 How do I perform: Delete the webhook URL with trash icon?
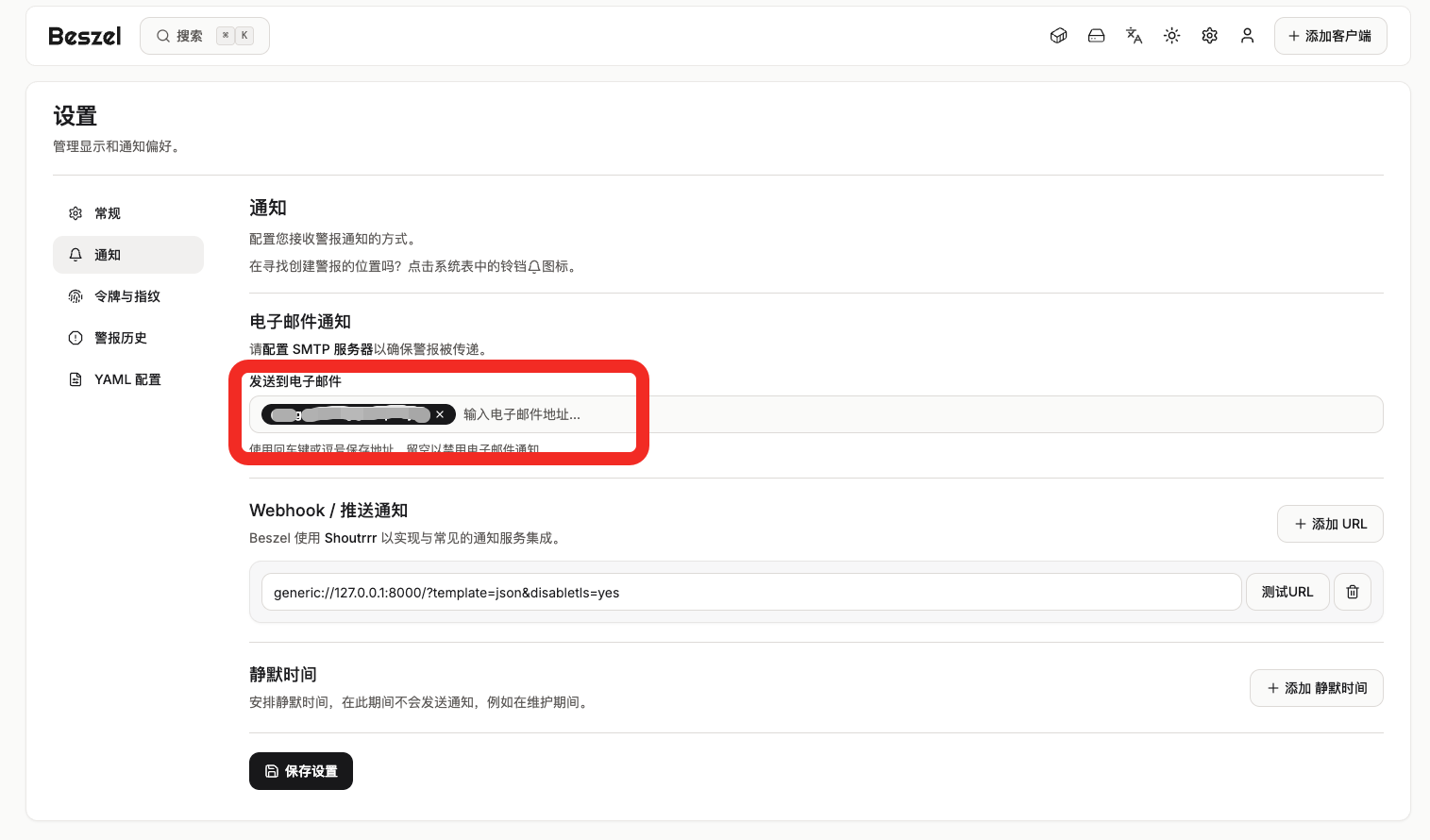(1352, 592)
